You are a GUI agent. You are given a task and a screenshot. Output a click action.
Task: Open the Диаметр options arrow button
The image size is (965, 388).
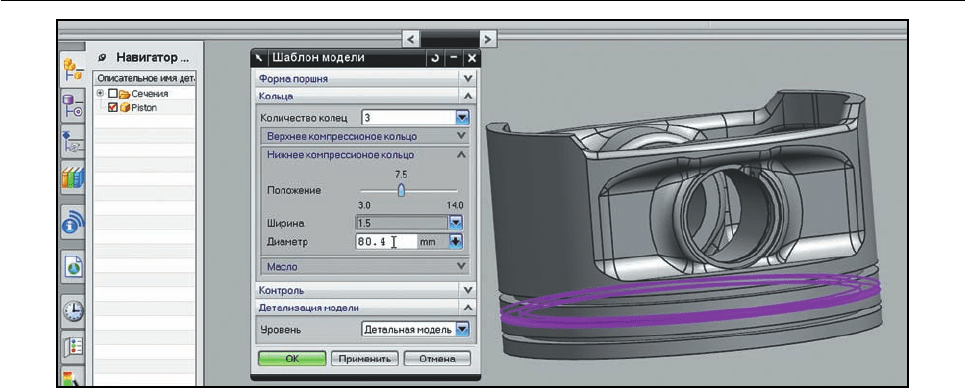click(455, 242)
